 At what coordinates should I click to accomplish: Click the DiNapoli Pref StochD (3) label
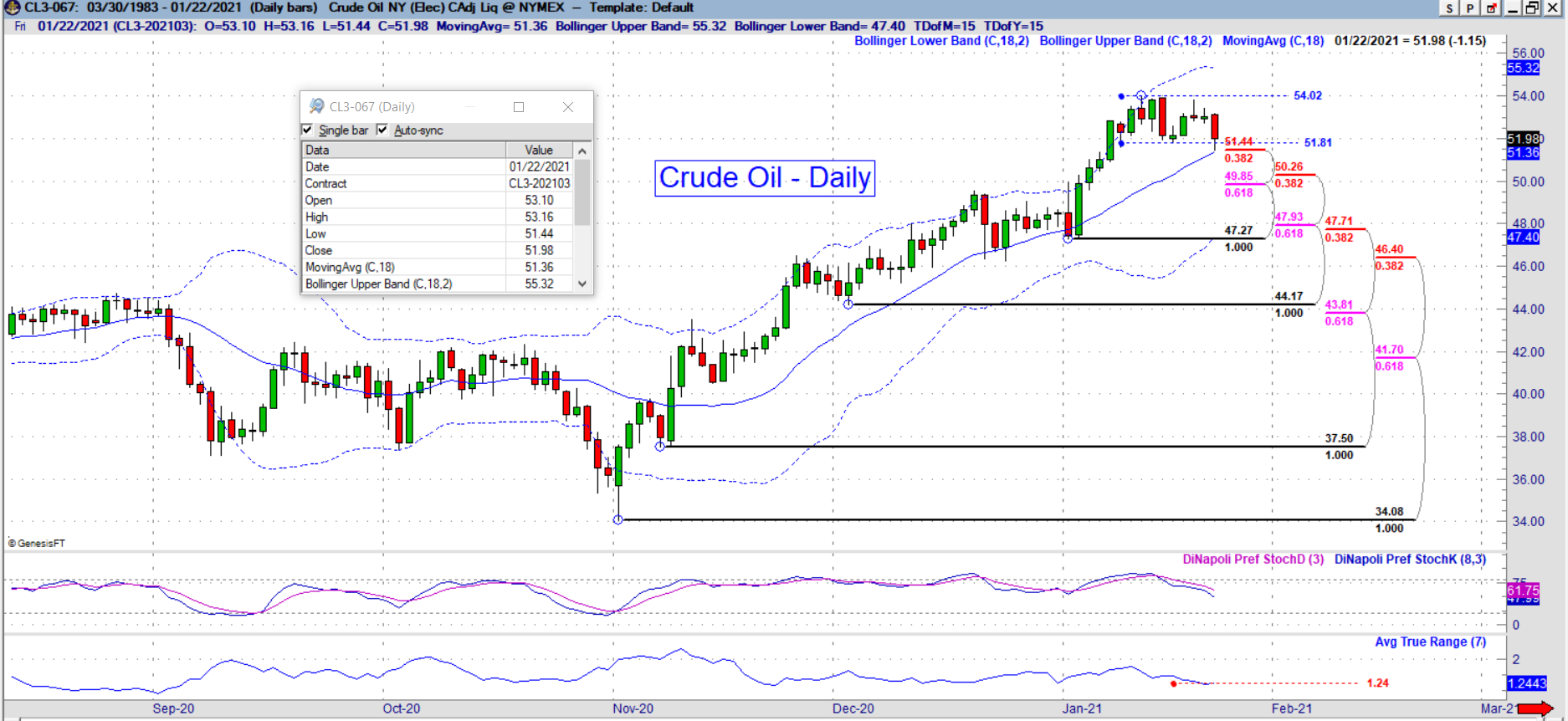coord(1253,559)
